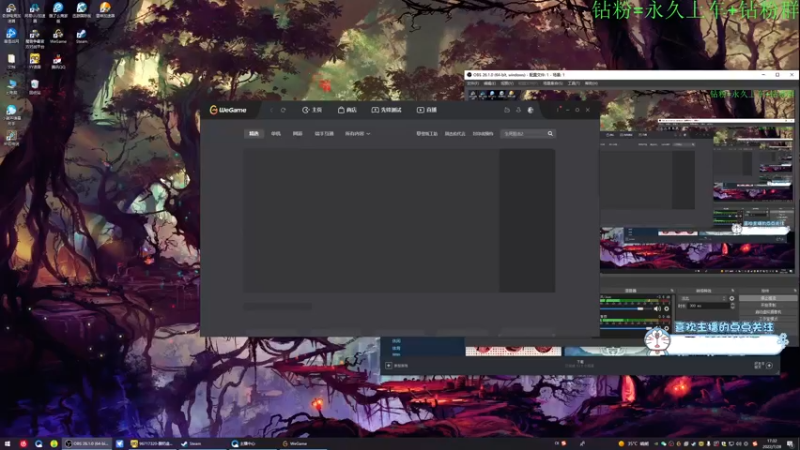Open the 帮助 Help menu in OBS
The image size is (800, 450).
tap(591, 84)
